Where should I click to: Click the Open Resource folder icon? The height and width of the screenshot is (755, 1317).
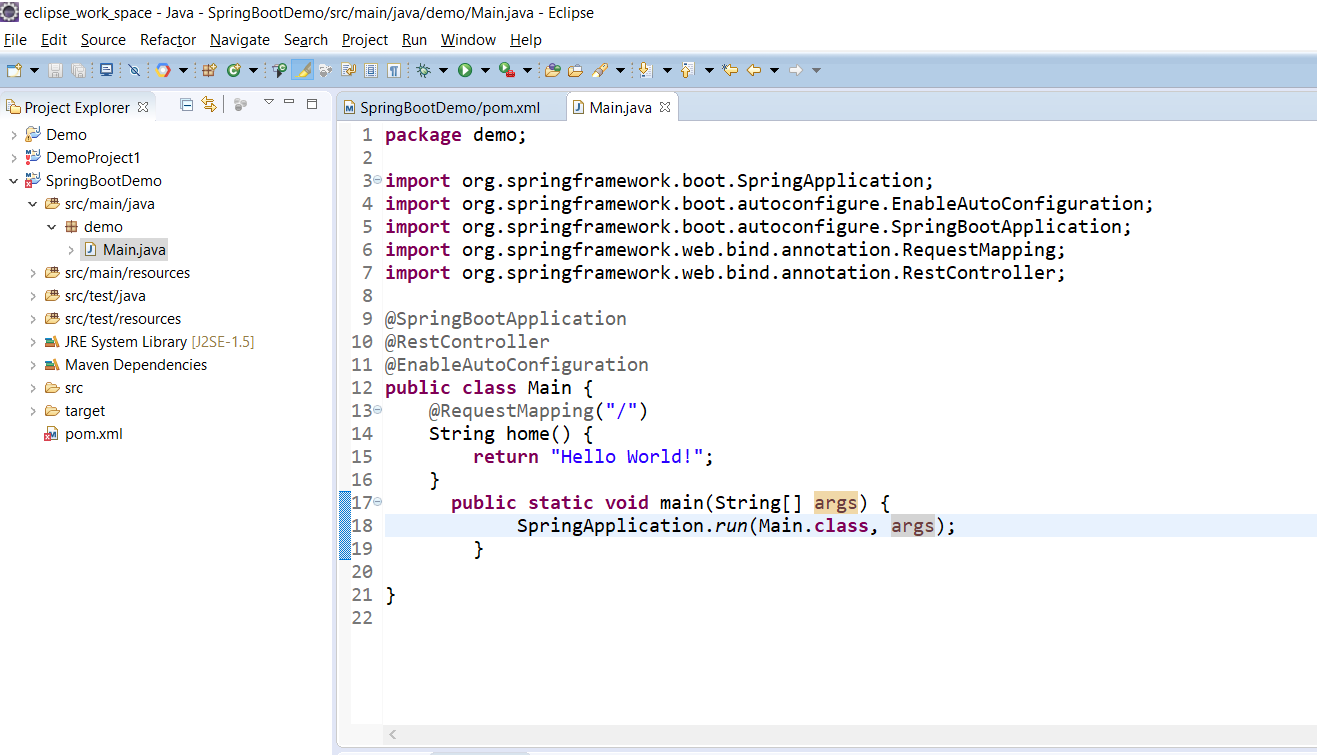coord(575,70)
